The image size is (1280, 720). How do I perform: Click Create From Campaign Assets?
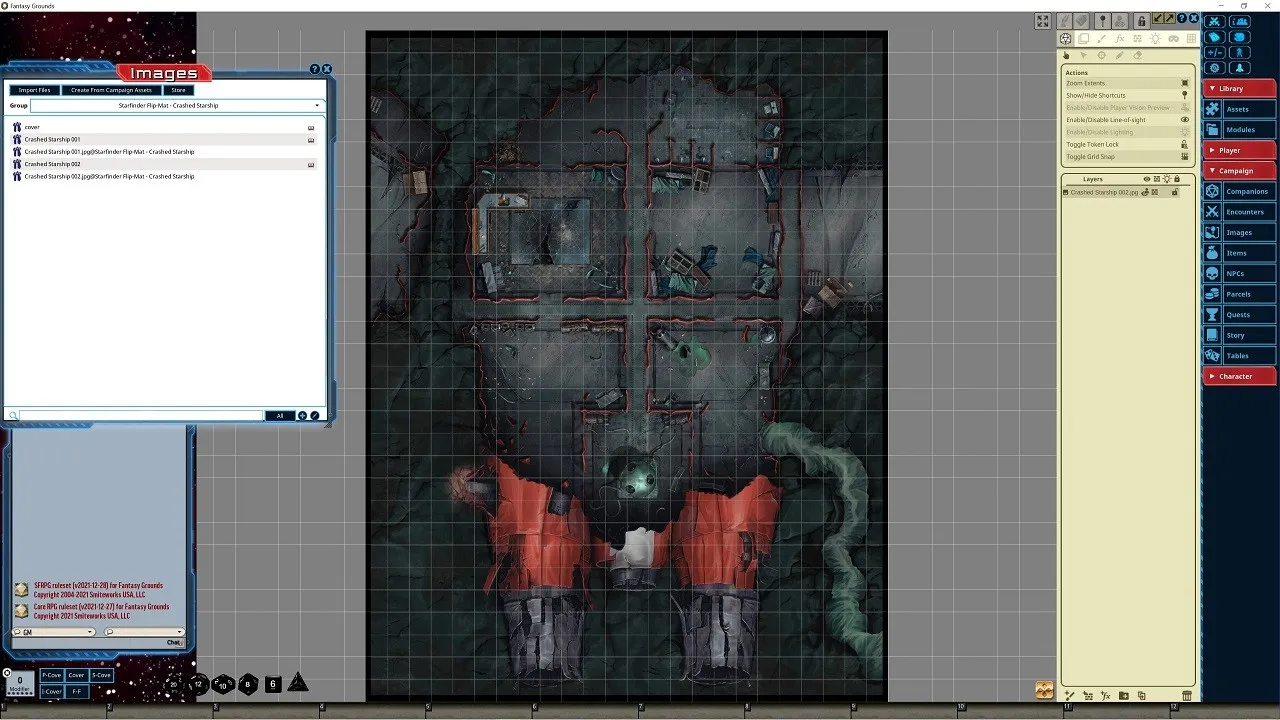111,90
